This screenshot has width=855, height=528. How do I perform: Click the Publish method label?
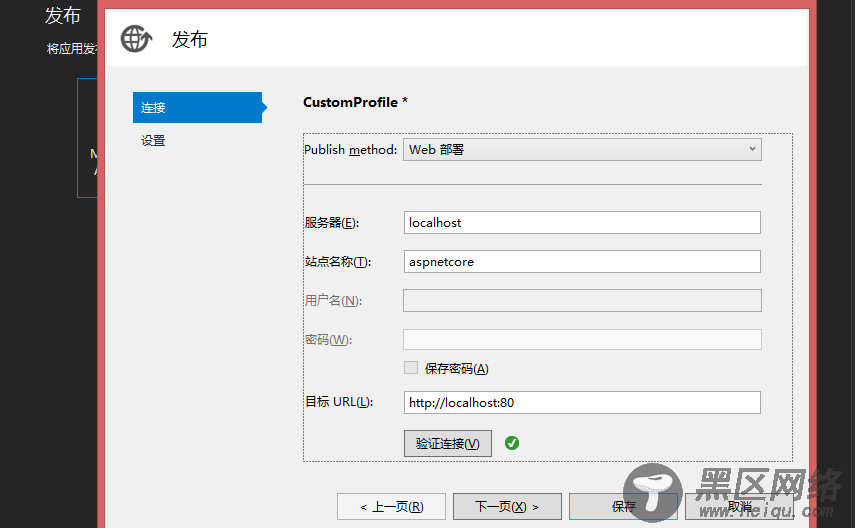click(x=351, y=149)
